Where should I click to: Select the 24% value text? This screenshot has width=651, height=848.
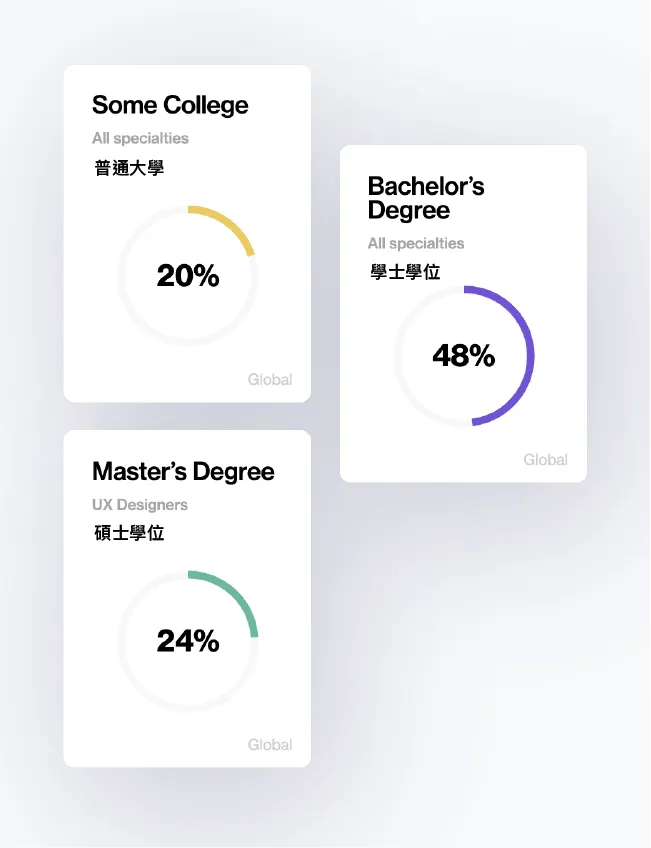coord(188,641)
